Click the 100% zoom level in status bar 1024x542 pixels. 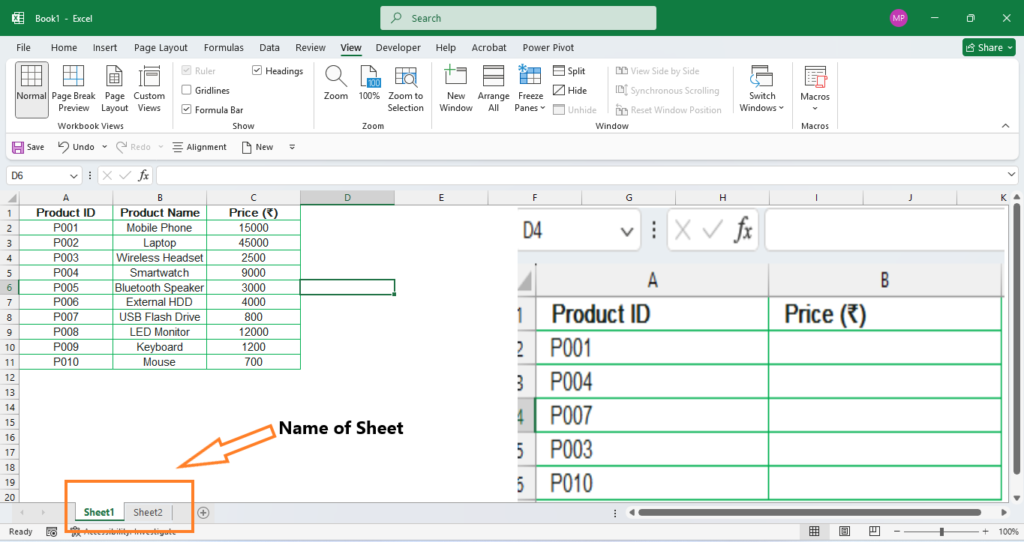1008,532
